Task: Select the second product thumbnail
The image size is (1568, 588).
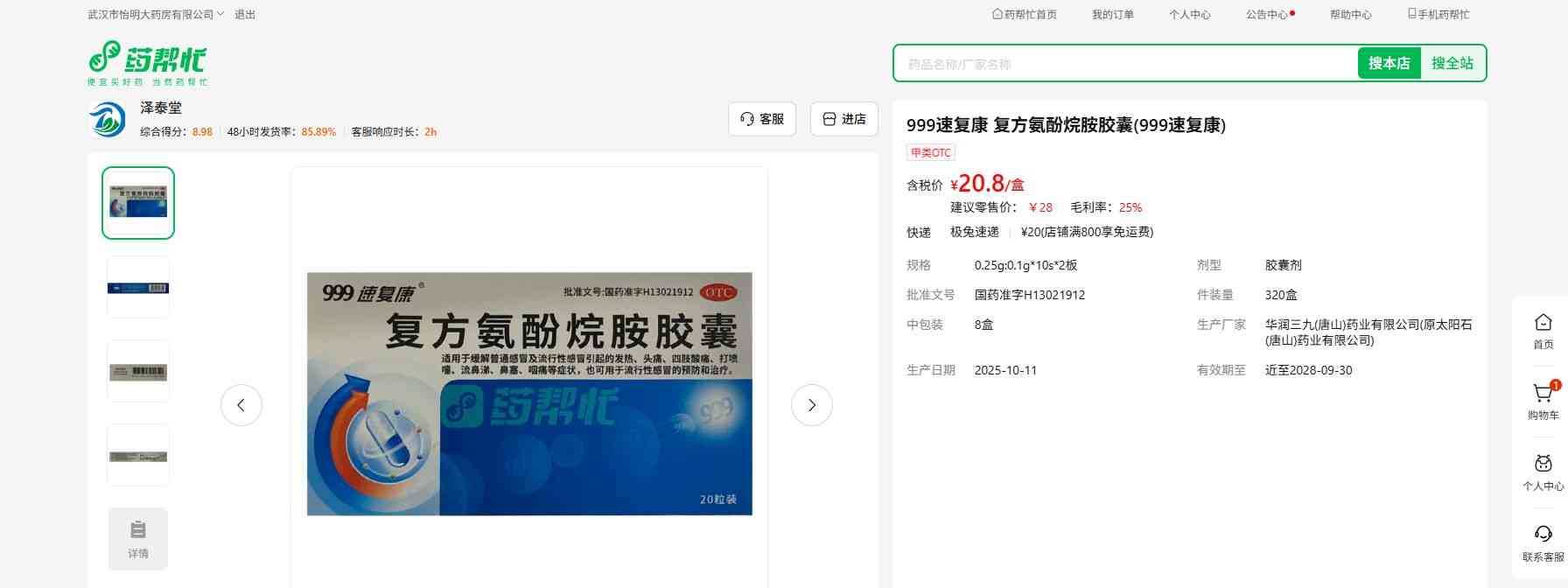Action: [x=138, y=287]
